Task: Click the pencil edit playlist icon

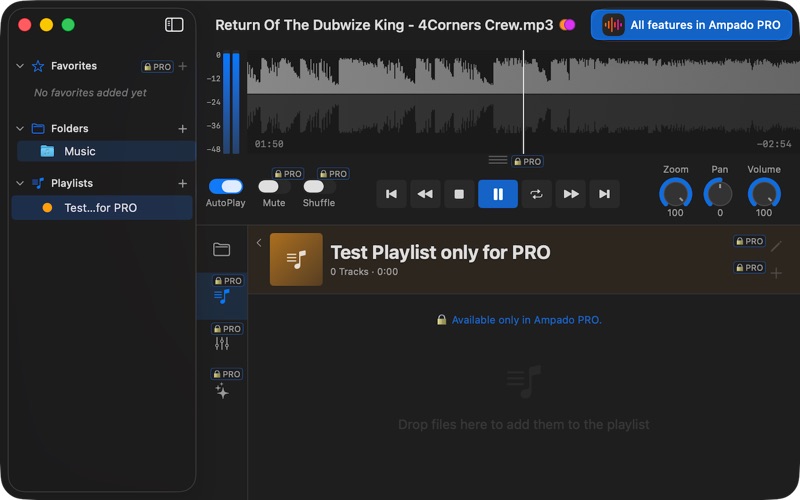Action: (776, 246)
